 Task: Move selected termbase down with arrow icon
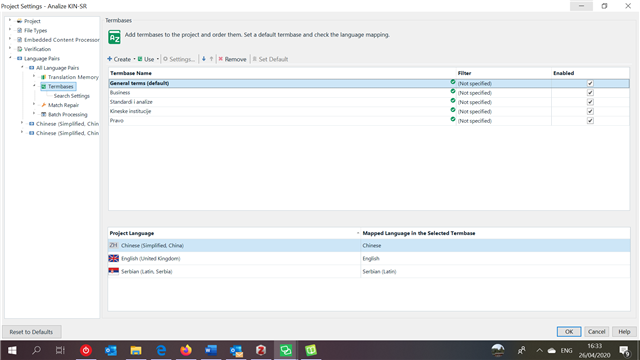click(x=204, y=59)
